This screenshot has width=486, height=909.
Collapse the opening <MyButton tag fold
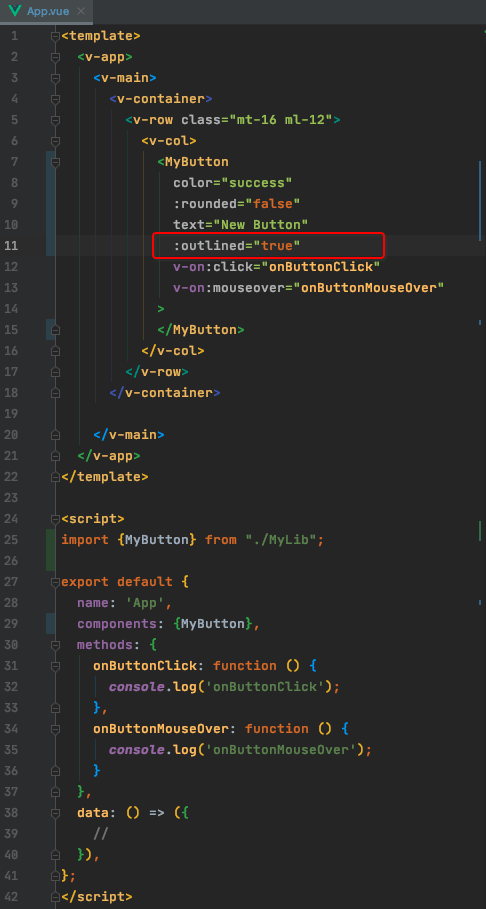(55, 162)
